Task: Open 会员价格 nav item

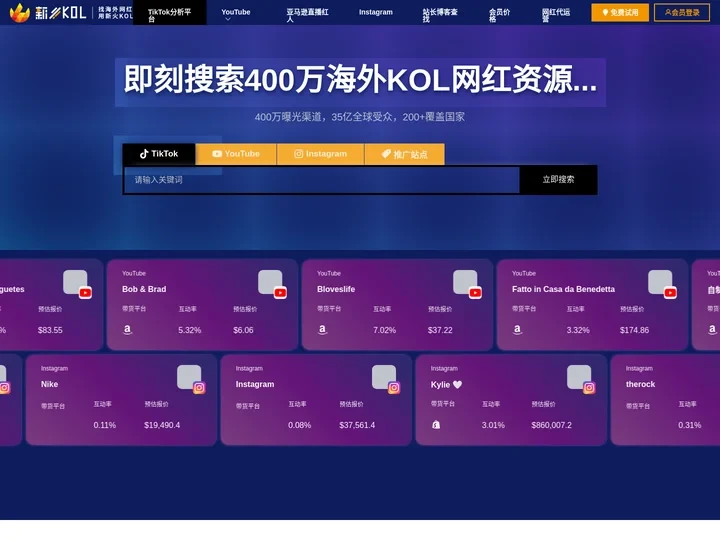Action: pos(499,15)
